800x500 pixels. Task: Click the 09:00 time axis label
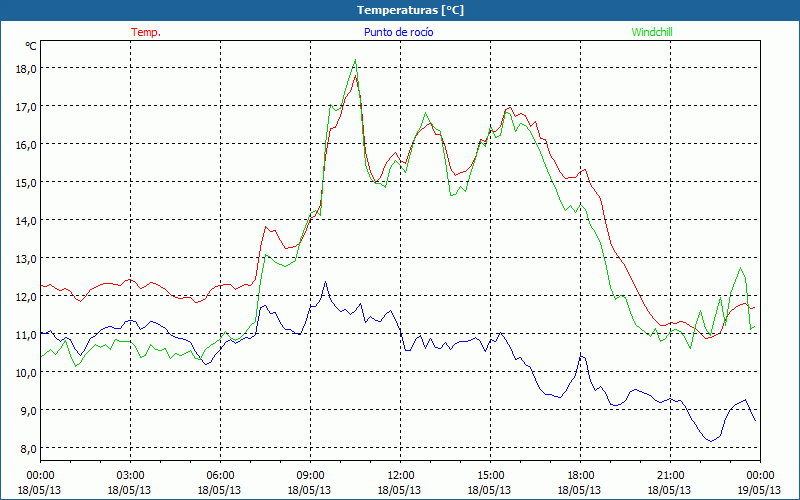tap(310, 476)
